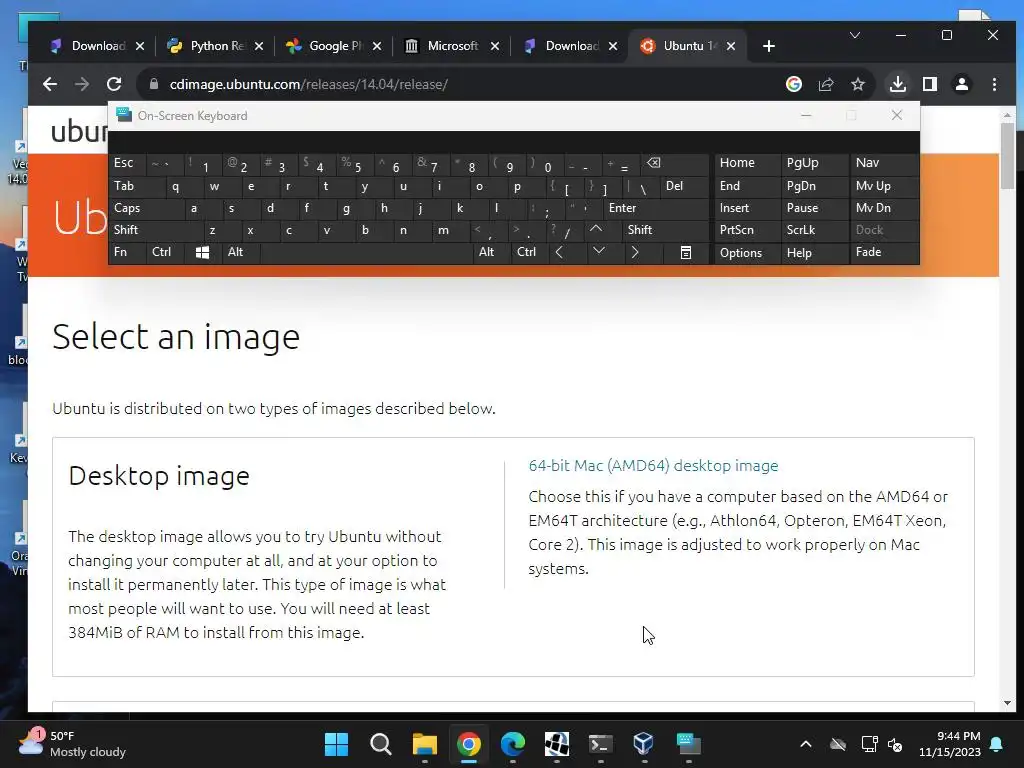Viewport: 1024px width, 768px height.
Task: Switch to the Google Ph tab
Action: coord(333,46)
